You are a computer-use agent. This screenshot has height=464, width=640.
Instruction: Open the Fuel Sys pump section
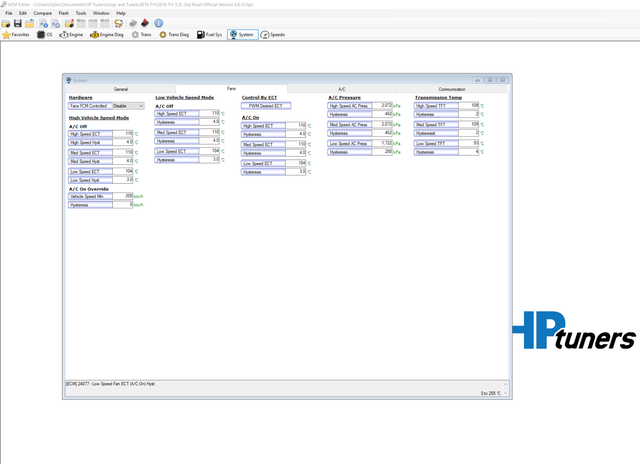(x=209, y=35)
